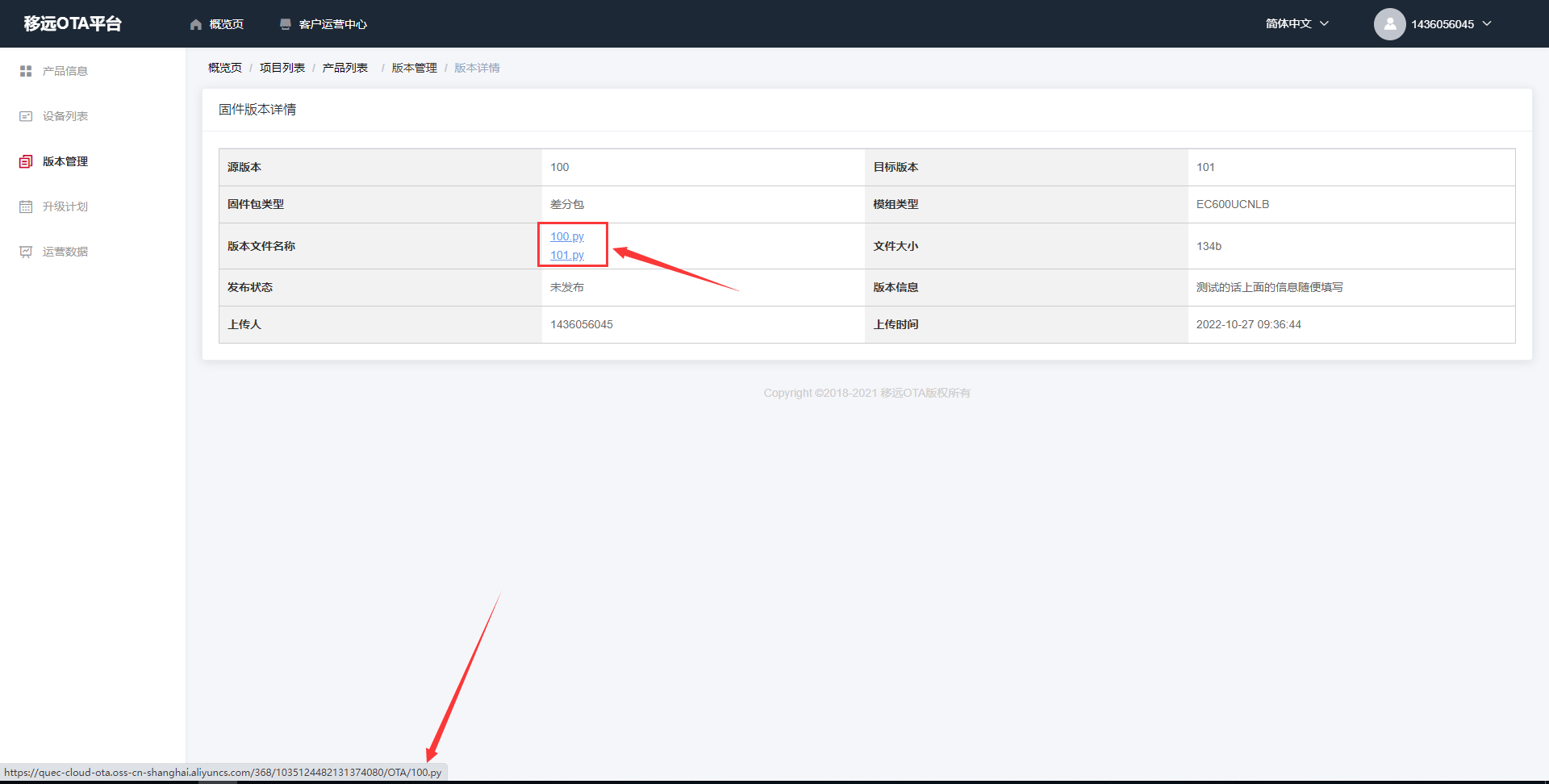Switch to the 客户运营中心 menu
Screen dimensions: 1549x784
[332, 23]
